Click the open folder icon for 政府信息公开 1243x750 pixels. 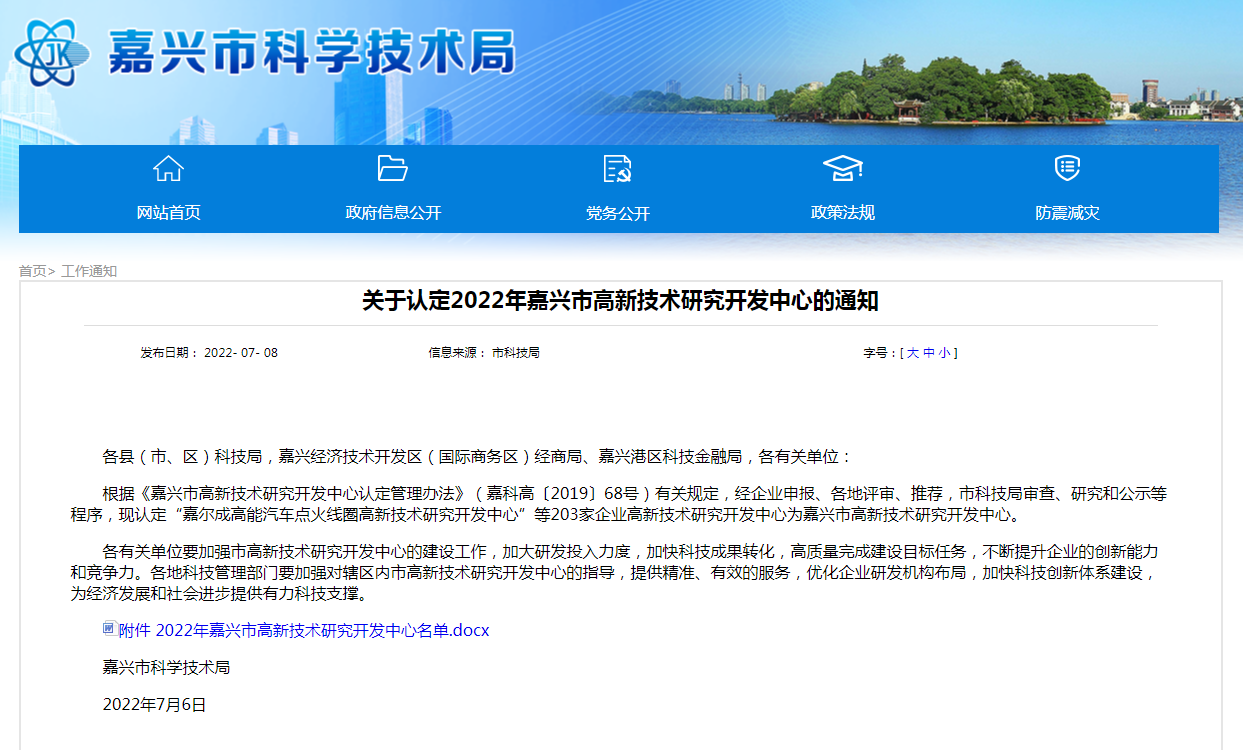tap(393, 169)
